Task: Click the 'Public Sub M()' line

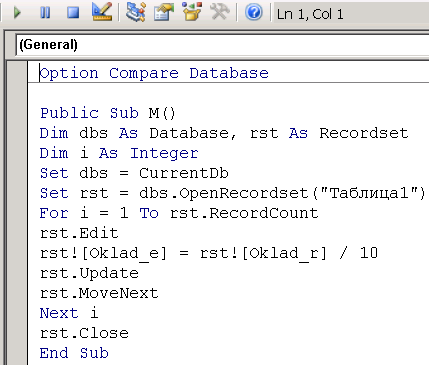Action: click(108, 113)
